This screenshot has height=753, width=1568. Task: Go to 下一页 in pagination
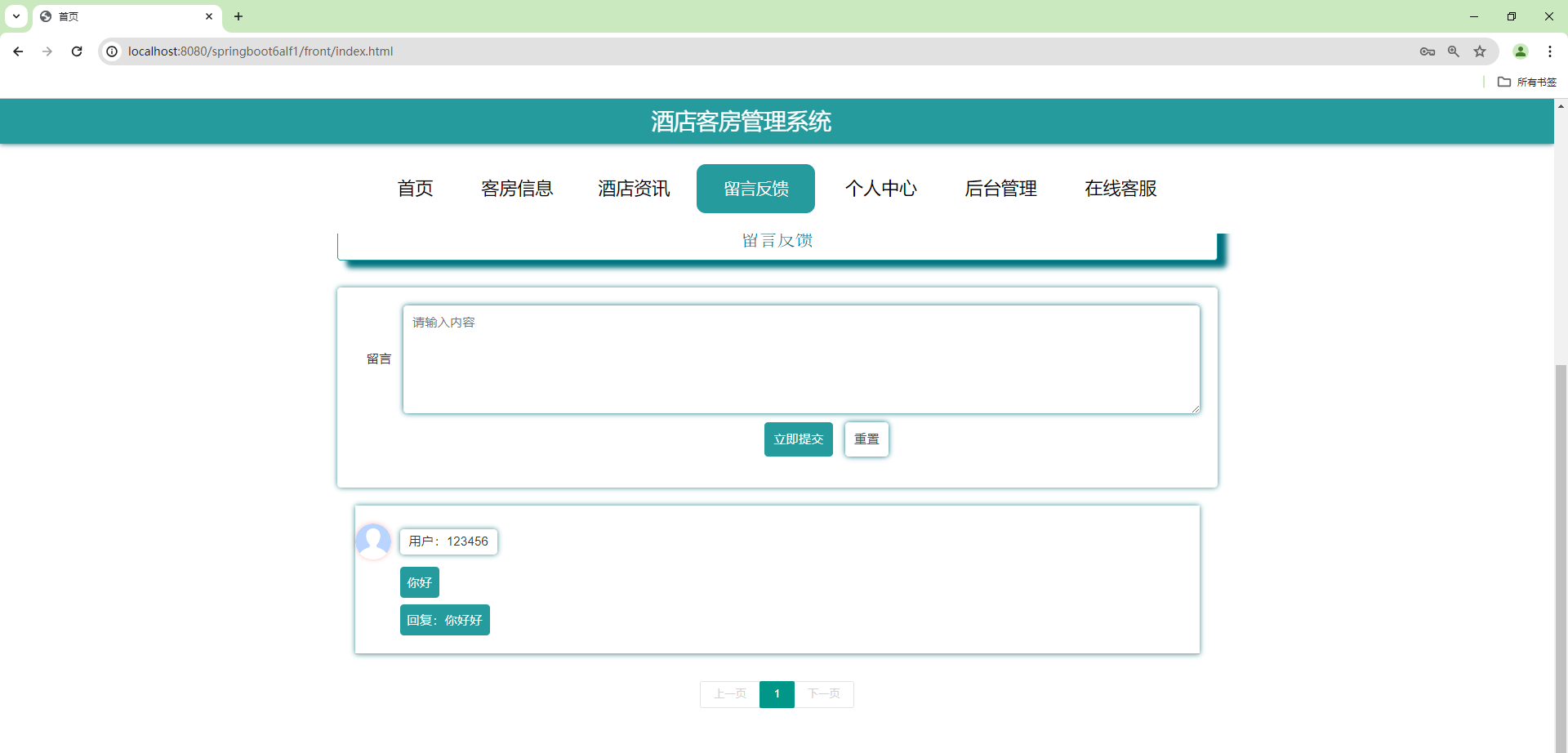pos(825,693)
